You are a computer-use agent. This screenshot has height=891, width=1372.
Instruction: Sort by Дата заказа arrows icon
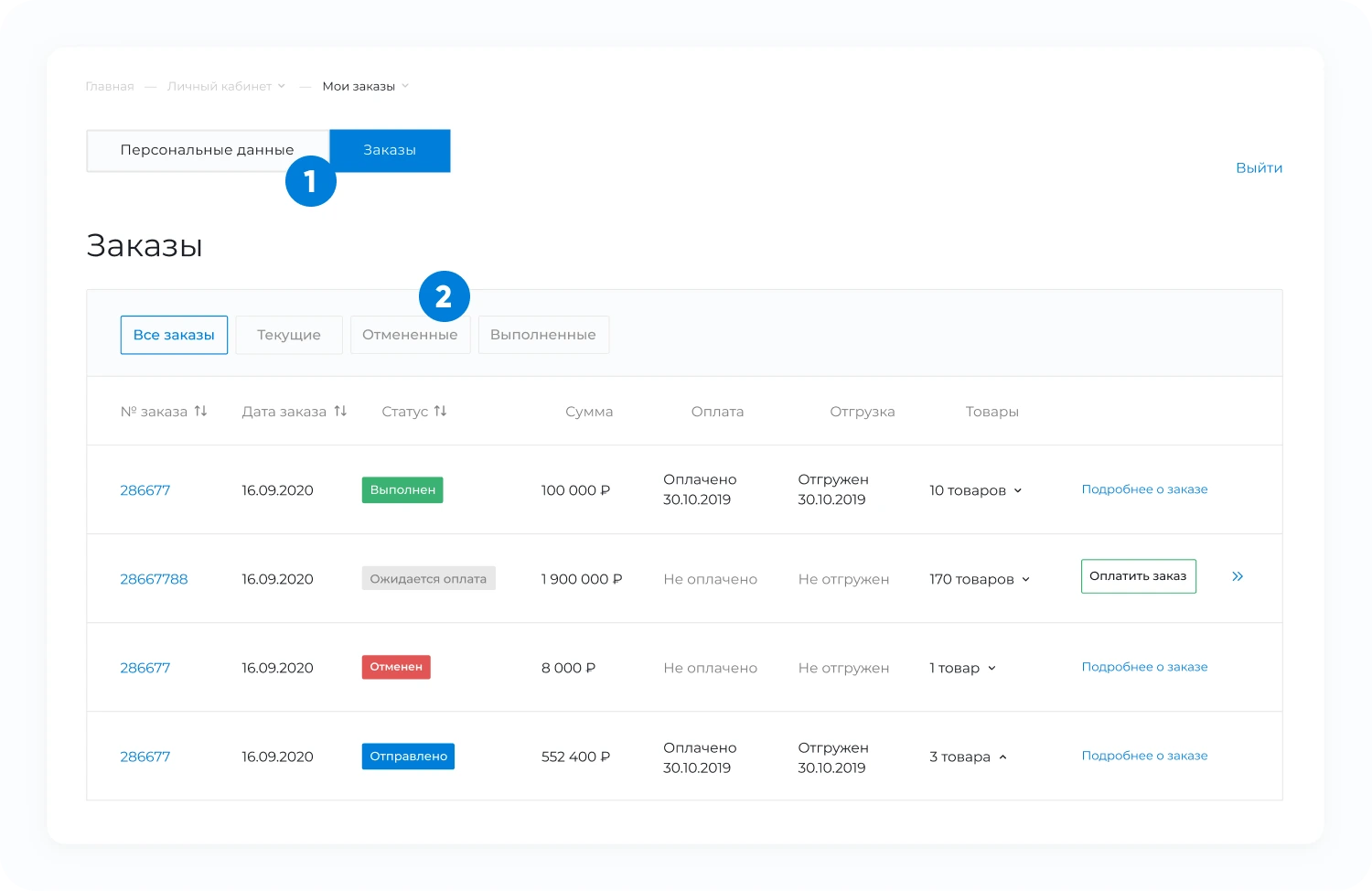point(340,412)
